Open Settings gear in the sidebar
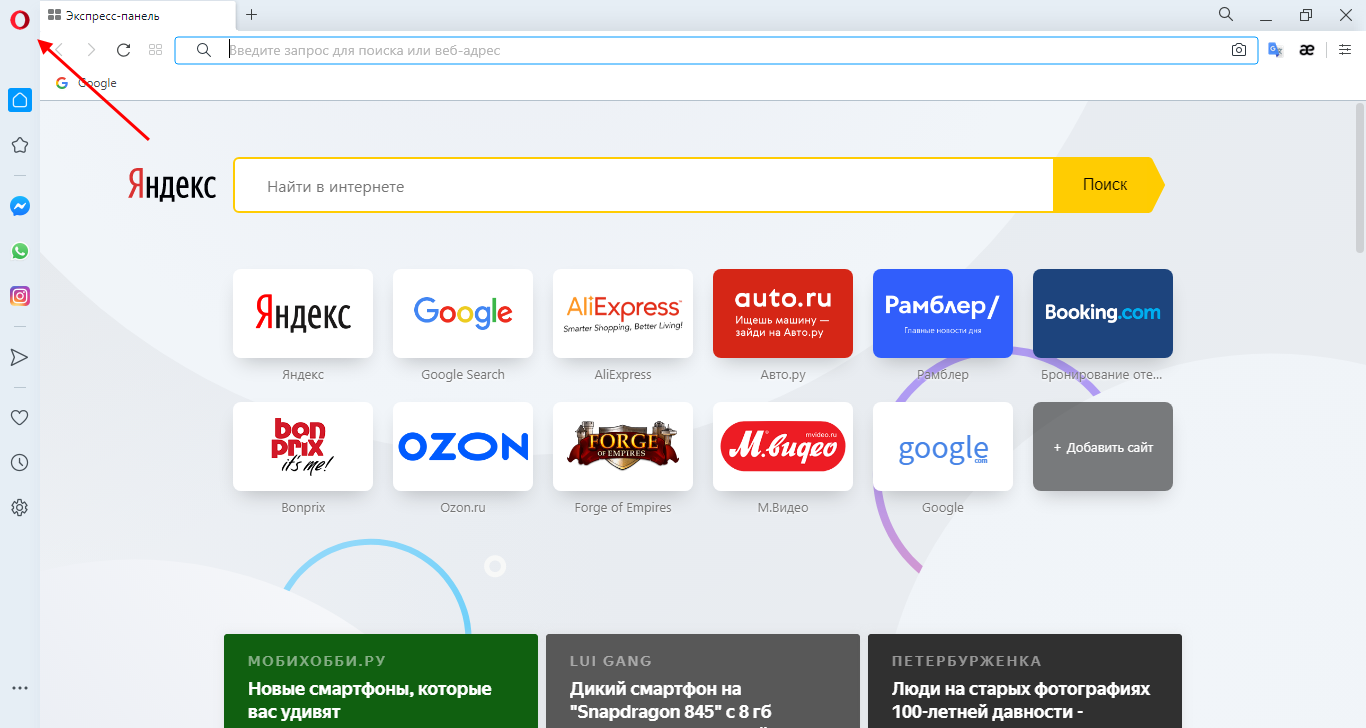 click(19, 508)
